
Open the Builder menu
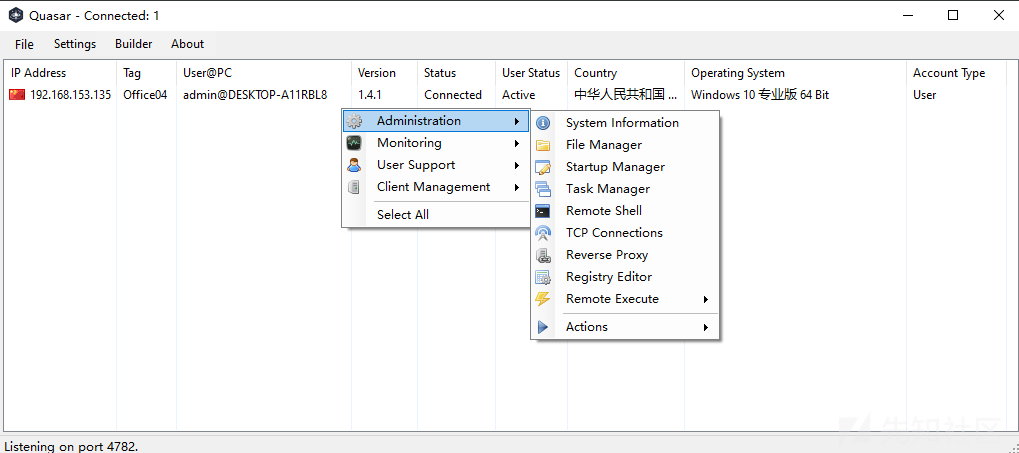[134, 44]
